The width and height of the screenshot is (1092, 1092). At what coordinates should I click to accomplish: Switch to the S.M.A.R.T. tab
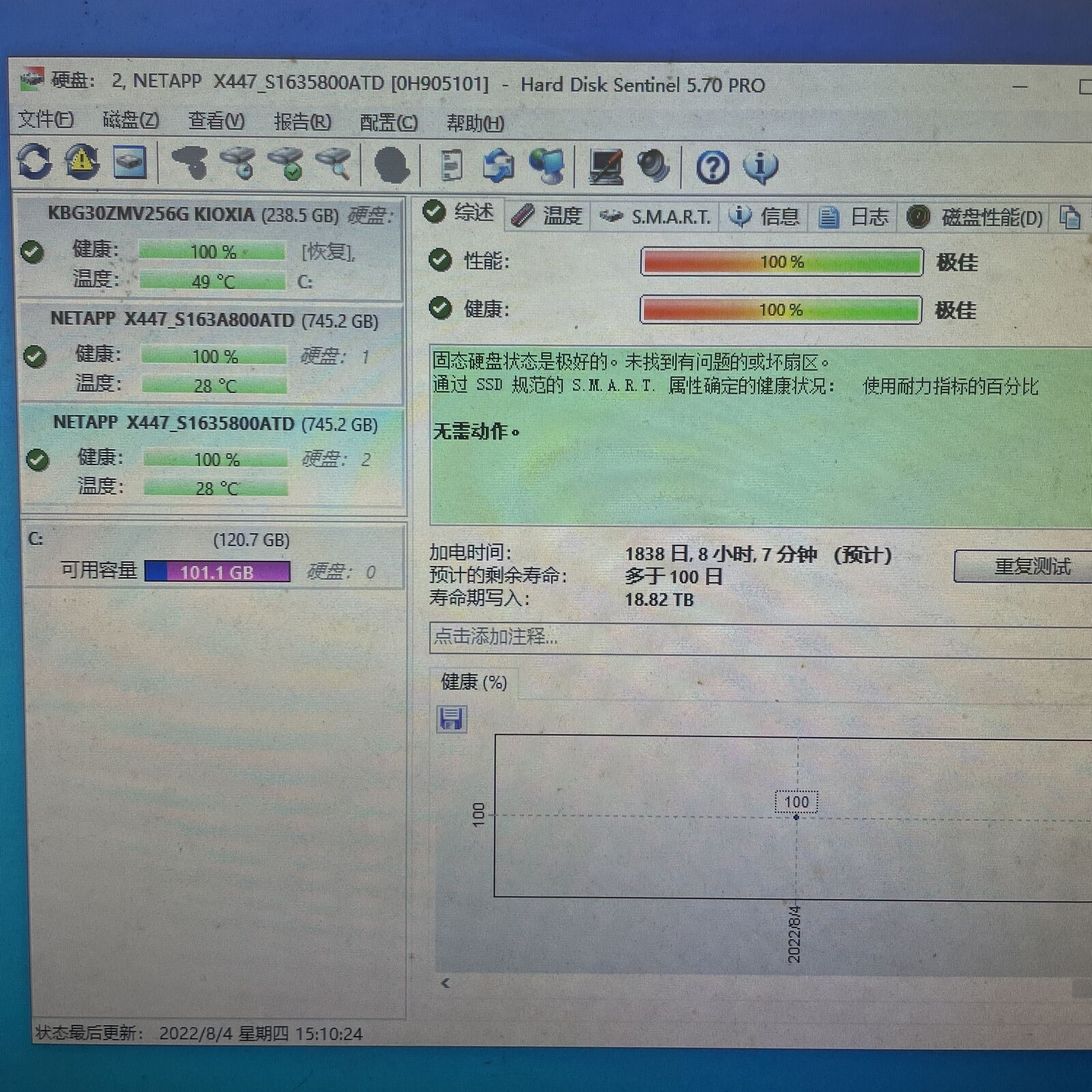656,217
